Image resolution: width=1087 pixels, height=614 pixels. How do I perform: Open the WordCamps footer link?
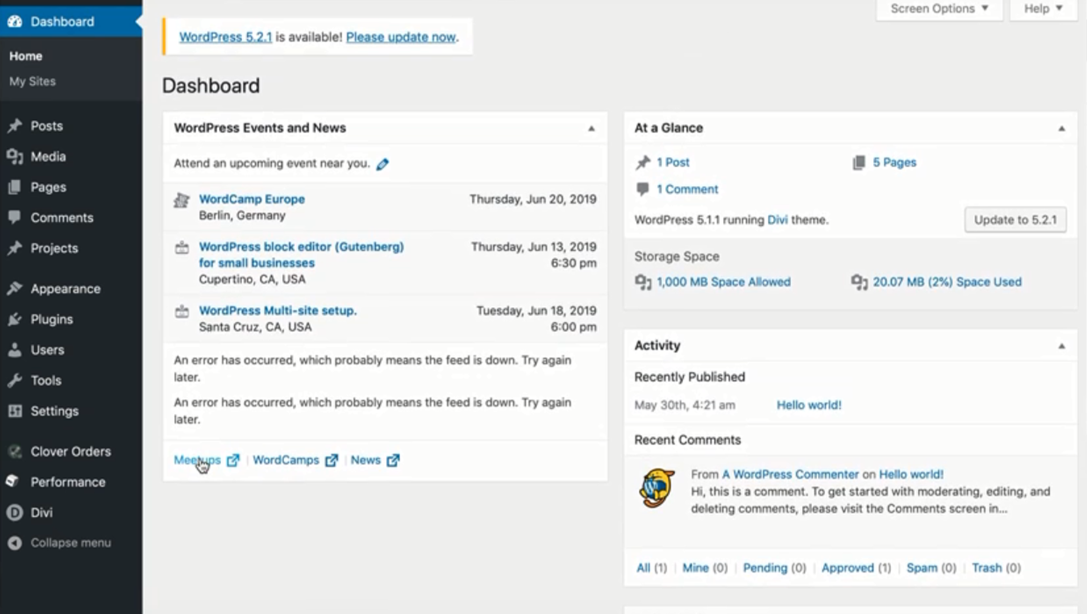[x=286, y=460]
